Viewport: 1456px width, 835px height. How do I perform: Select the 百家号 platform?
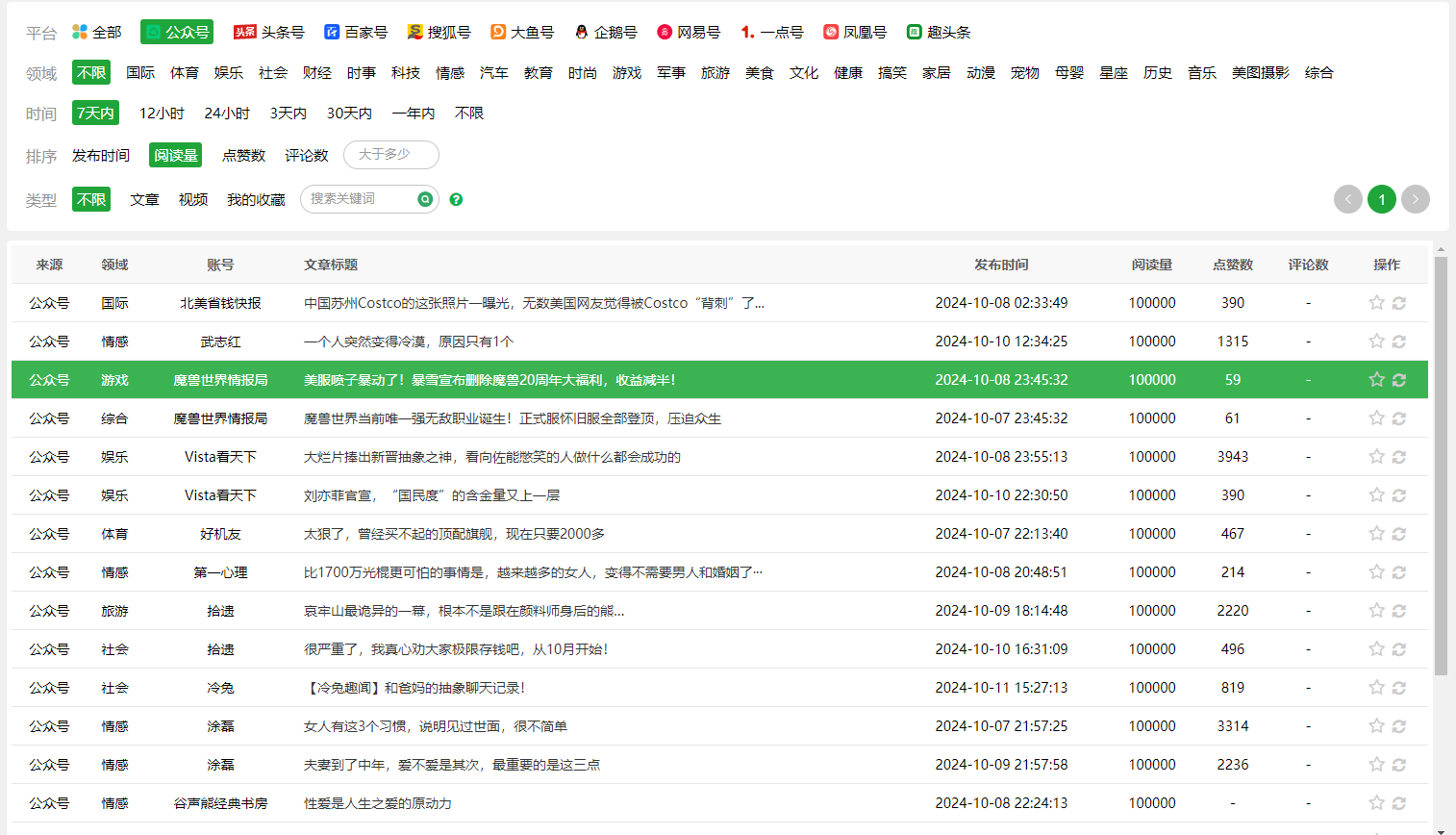pyautogui.click(x=356, y=32)
